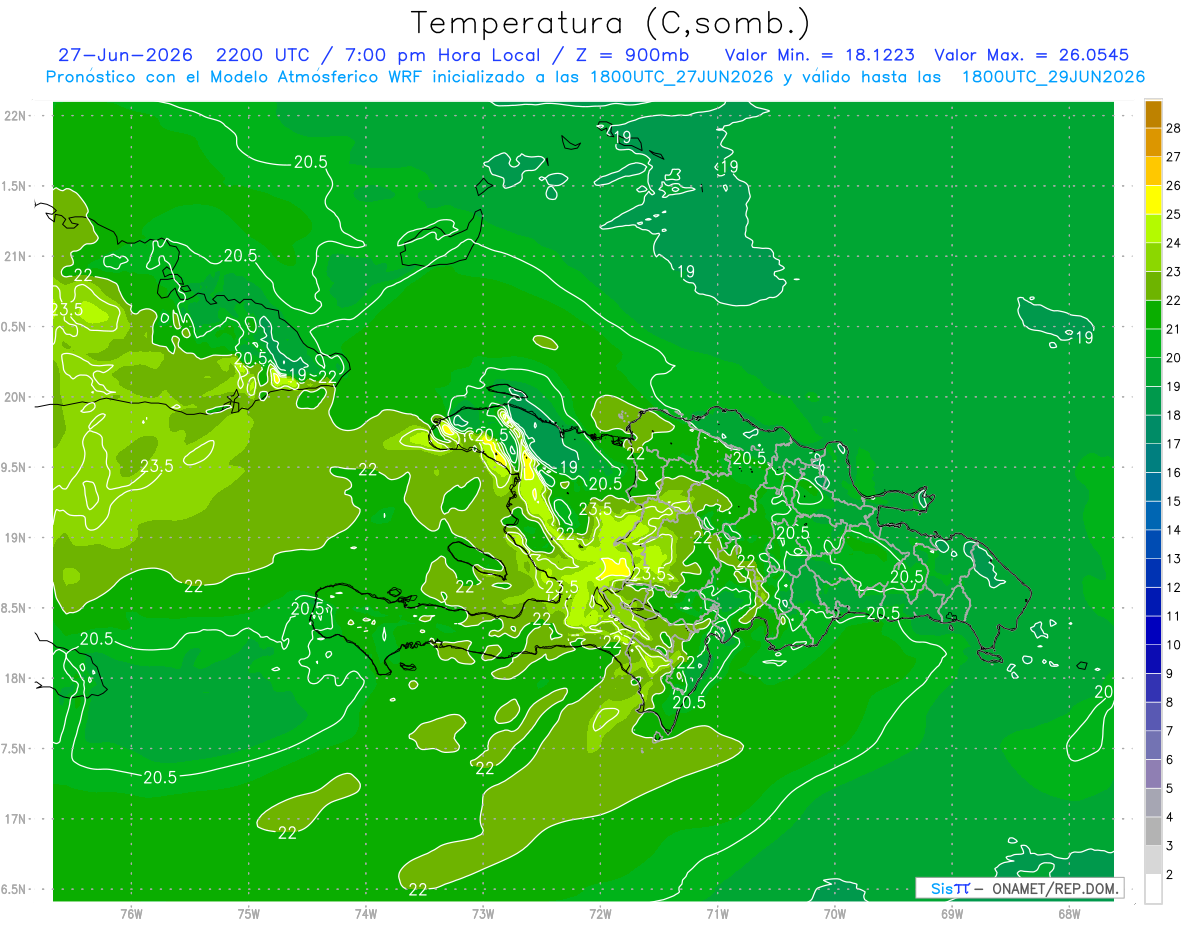Click the '22N' latitude axis label
Screen dimensions: 1200x927
click(15, 116)
